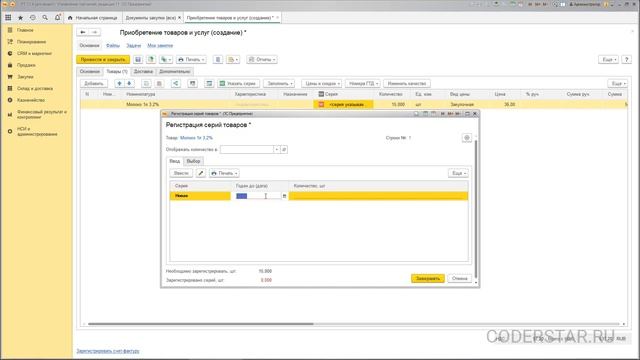Open the Дополнительно tab of document

[x=175, y=71]
